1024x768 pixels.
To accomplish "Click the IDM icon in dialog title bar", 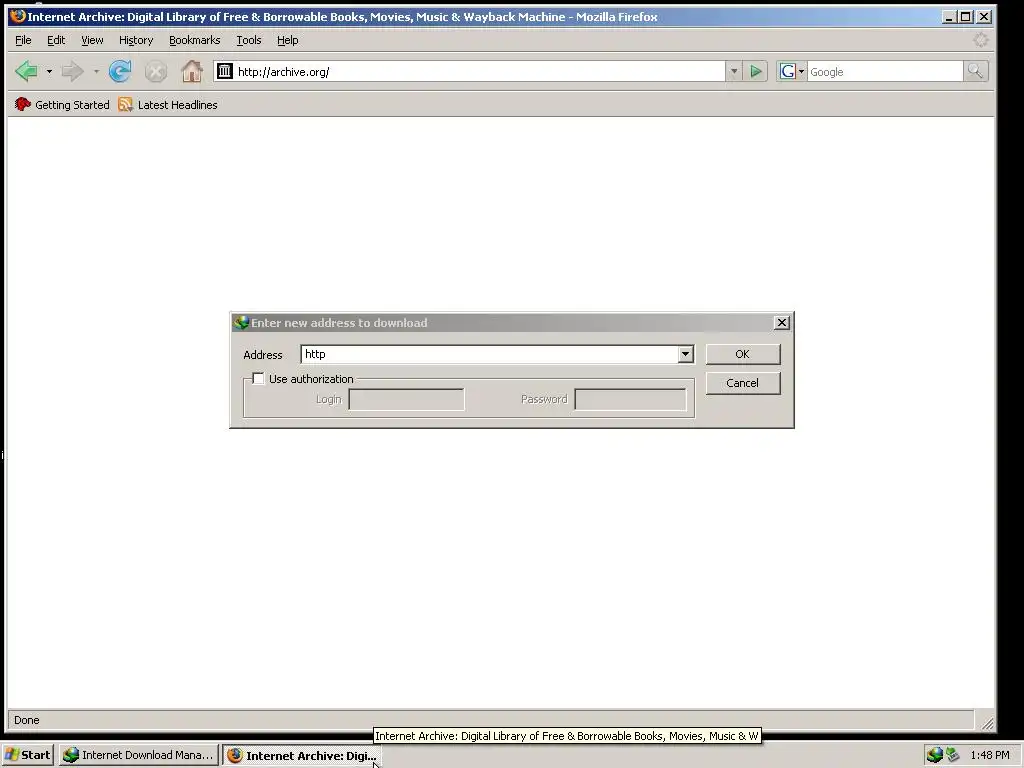I will click(241, 323).
